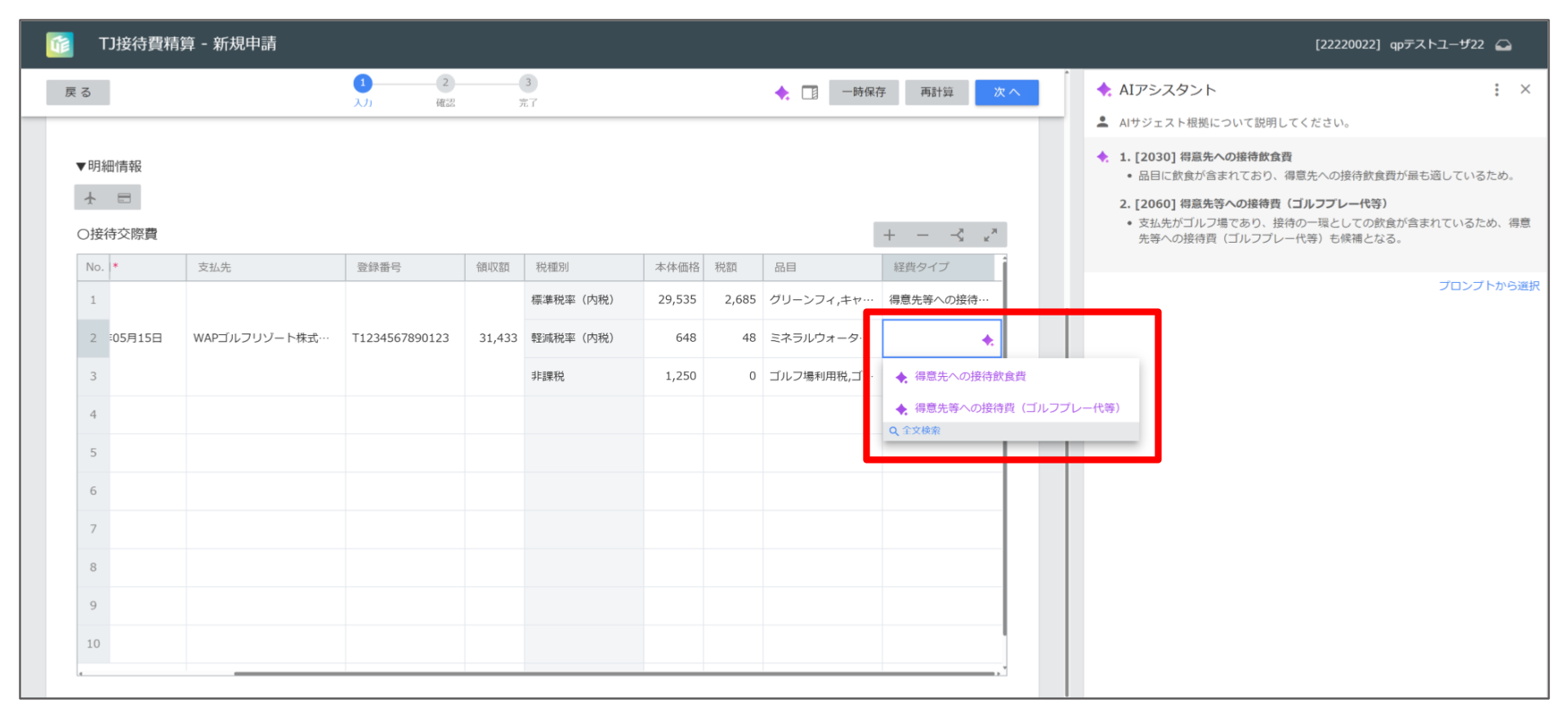Viewport: 1568px width, 721px height.
Task: Click the split/branch row icon
Action: (x=957, y=235)
